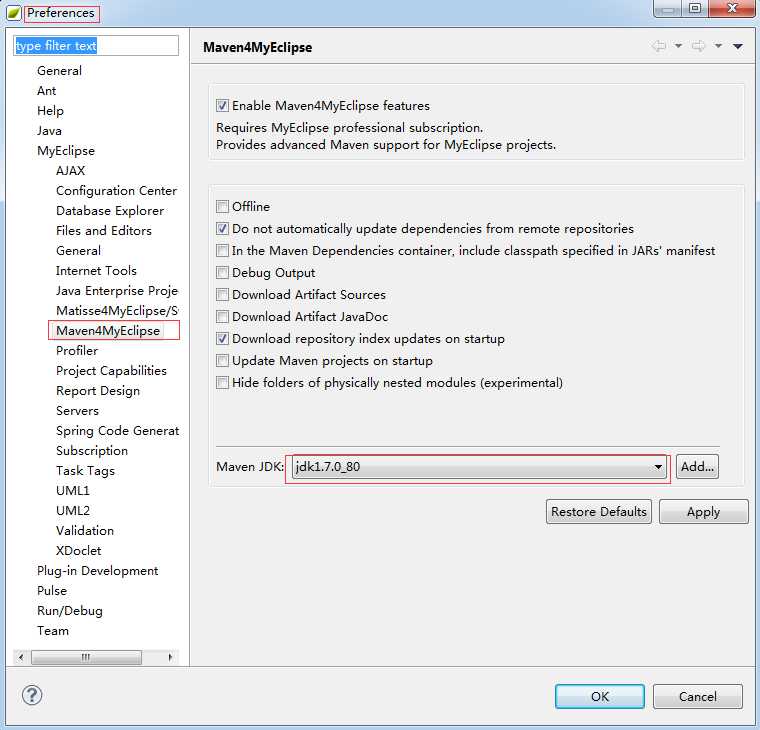Select Maven4MyEclipse in the tree
The height and width of the screenshot is (730, 760).
click(x=108, y=331)
